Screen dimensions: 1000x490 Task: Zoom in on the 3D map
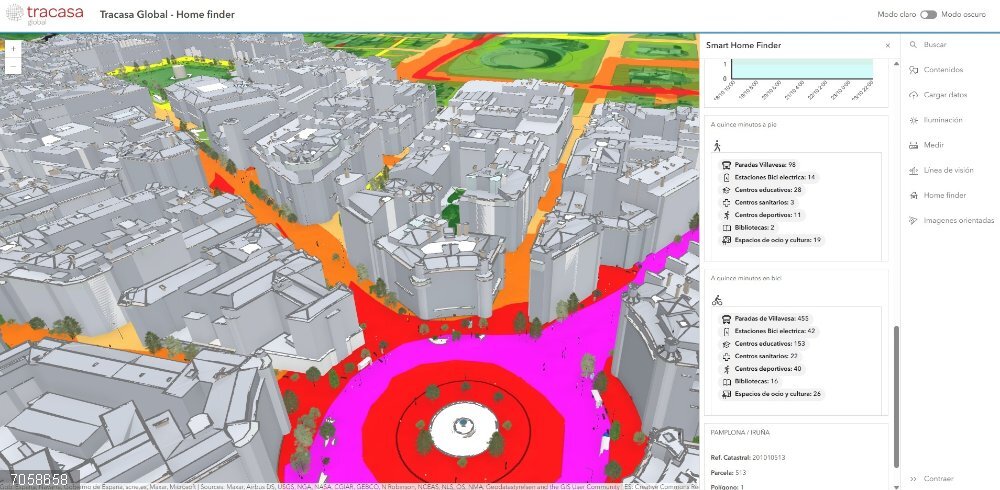(x=13, y=47)
